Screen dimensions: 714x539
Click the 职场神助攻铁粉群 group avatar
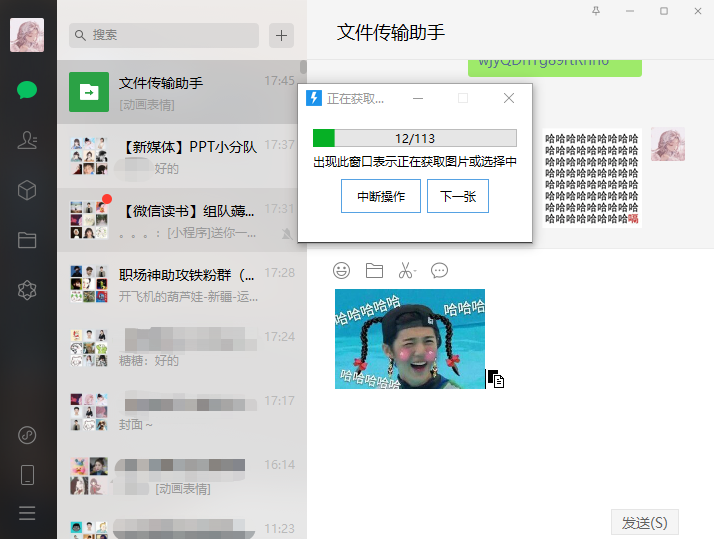click(x=89, y=284)
